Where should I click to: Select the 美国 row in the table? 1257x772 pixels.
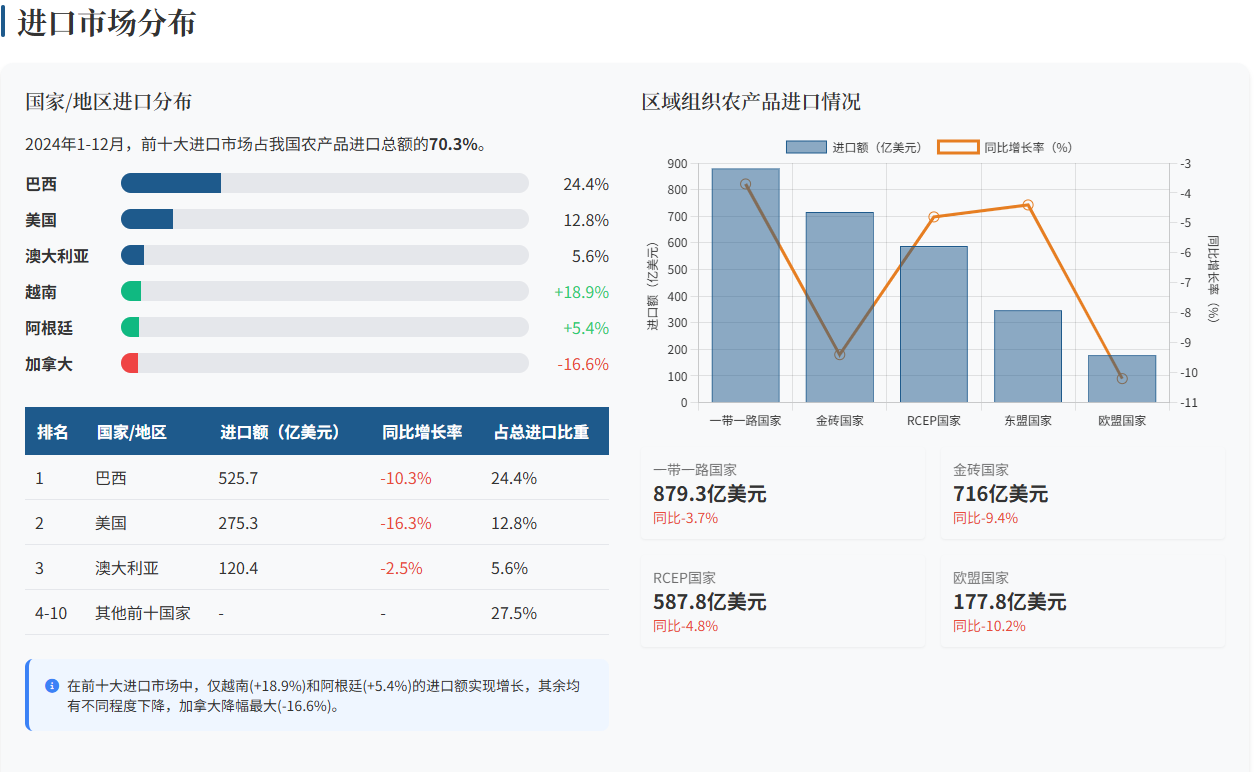(316, 523)
